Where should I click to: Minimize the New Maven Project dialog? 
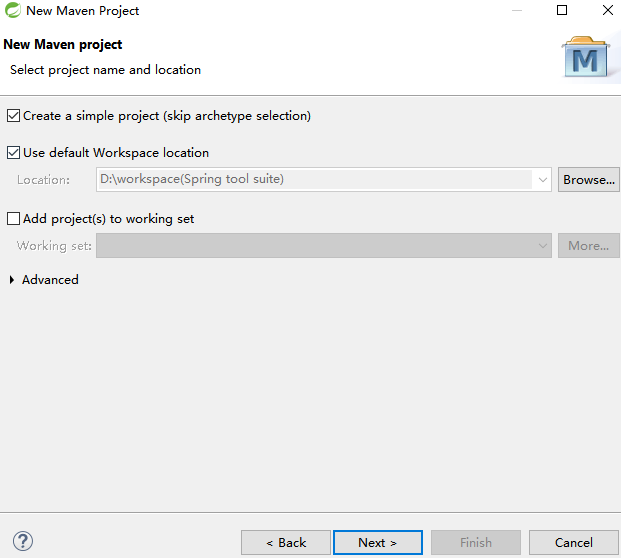[517, 10]
